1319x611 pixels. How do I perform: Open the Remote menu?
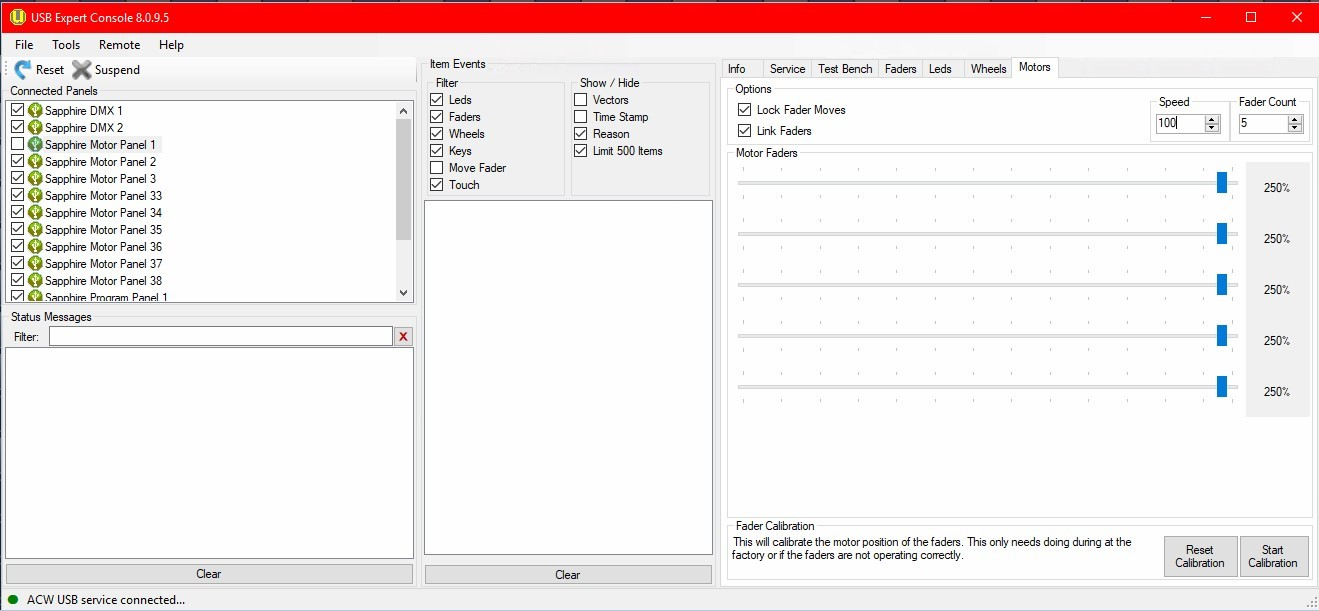[119, 45]
